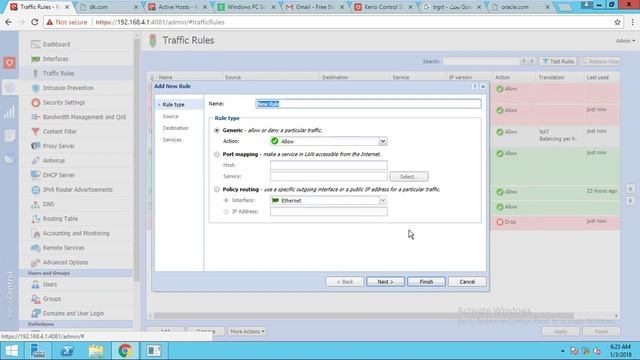This screenshot has height=360, width=640.
Task: Open the Windows Start button
Action: pyautogui.click(x=11, y=351)
